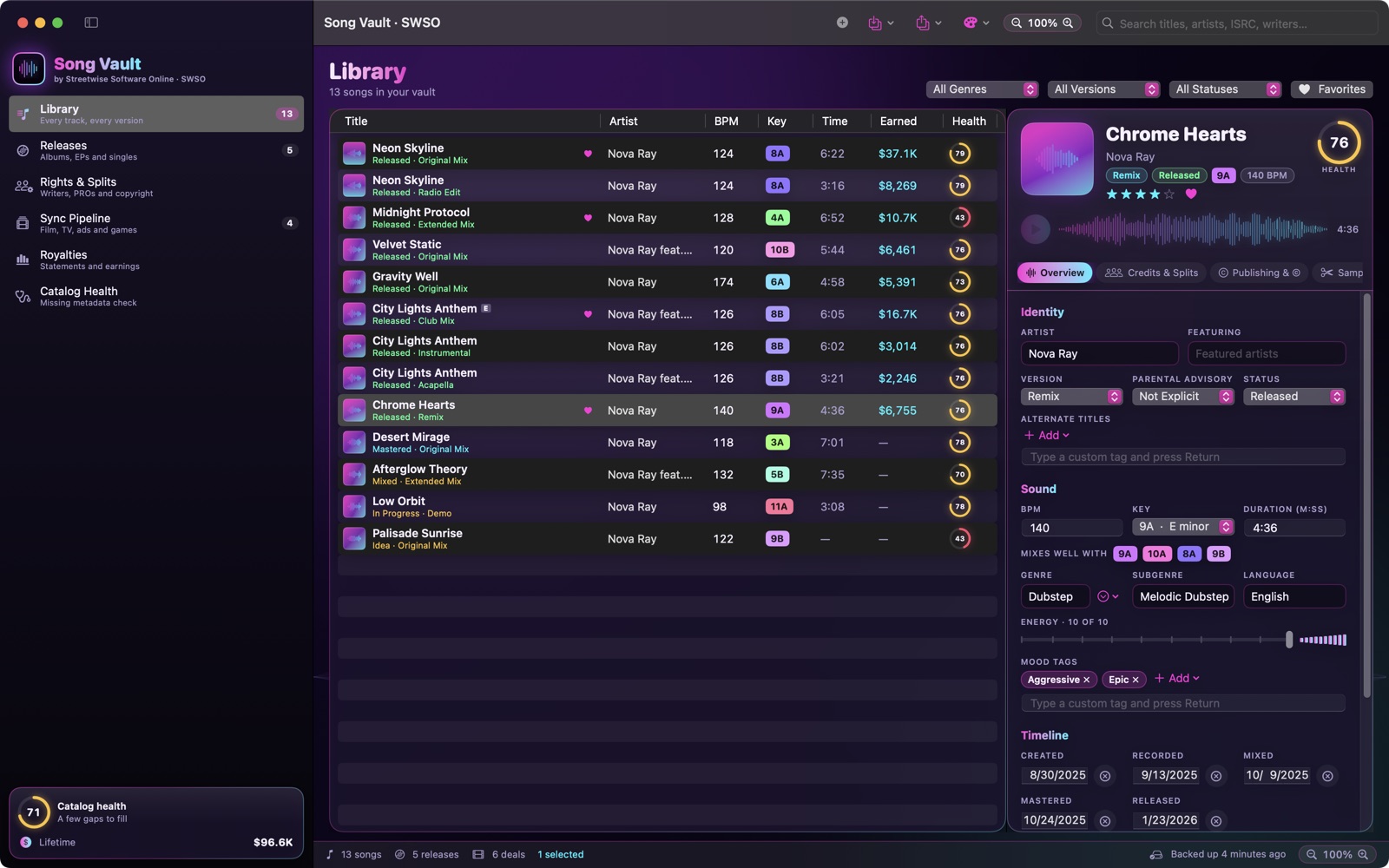
Task: Open the All Statuses filter dropdown
Action: (1225, 89)
